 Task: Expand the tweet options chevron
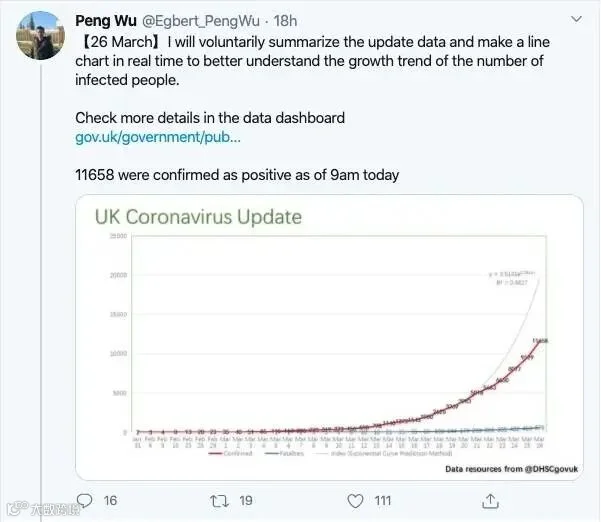576,19
